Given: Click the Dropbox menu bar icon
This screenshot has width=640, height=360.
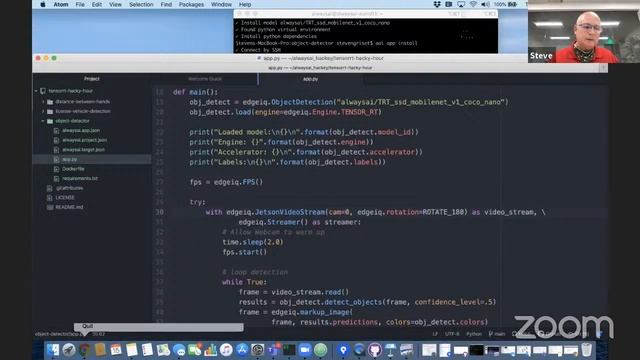Looking at the screenshot, I should coord(437,4).
